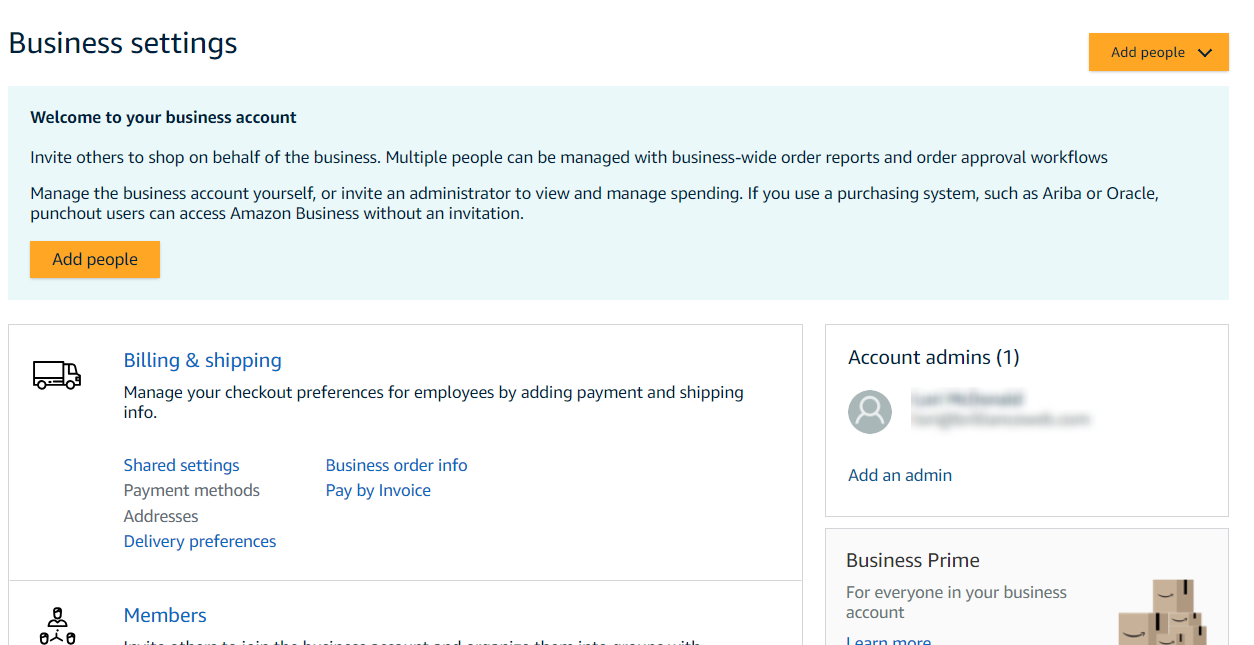Click Learn more under Business Prime
This screenshot has height=645, width=1254.
[888, 640]
